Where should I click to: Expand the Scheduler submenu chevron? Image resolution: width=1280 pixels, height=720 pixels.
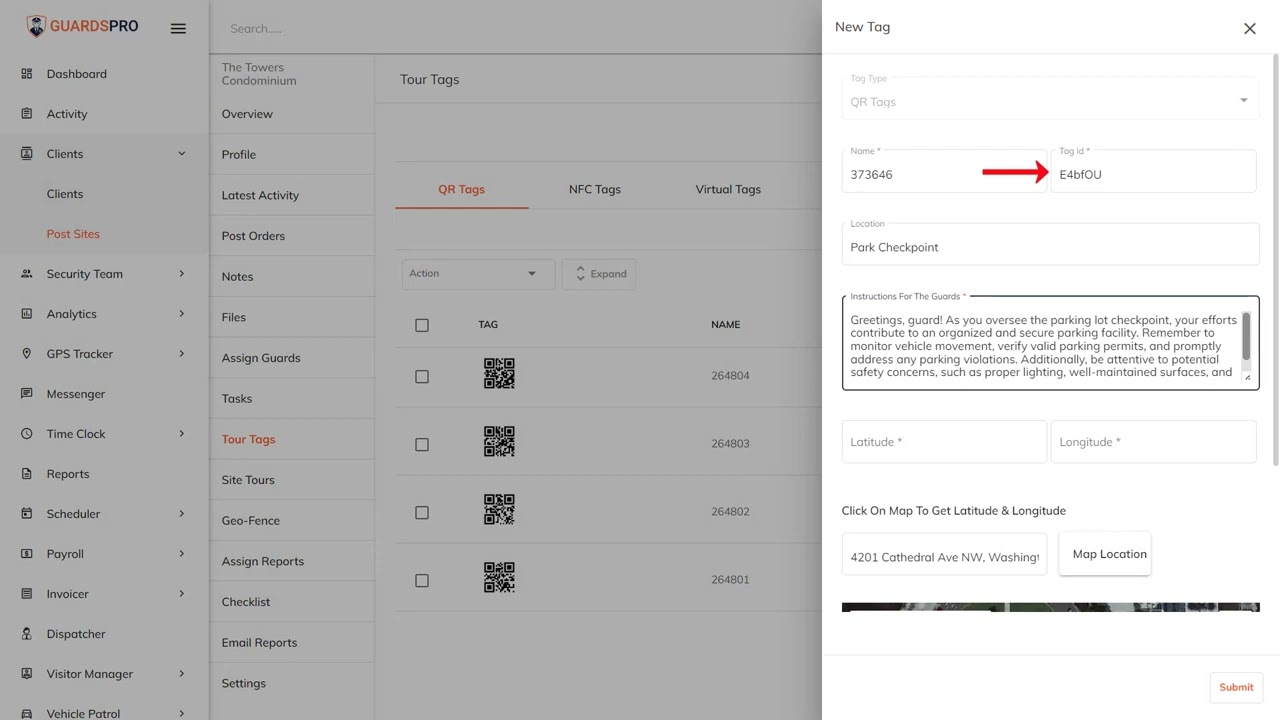pos(181,514)
